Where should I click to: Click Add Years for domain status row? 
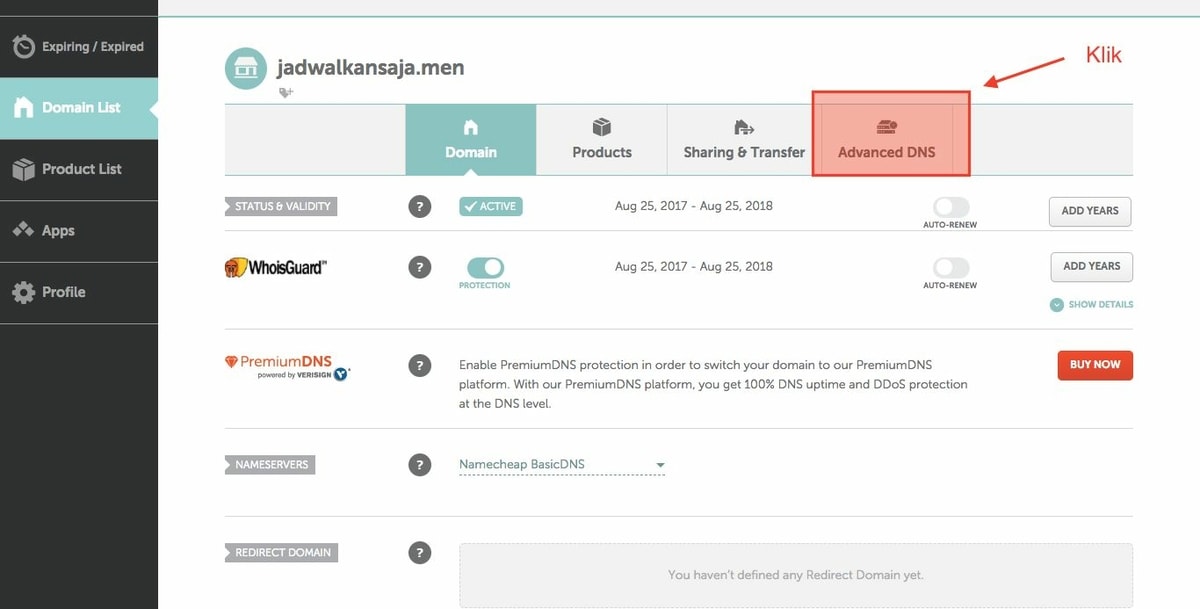1090,211
